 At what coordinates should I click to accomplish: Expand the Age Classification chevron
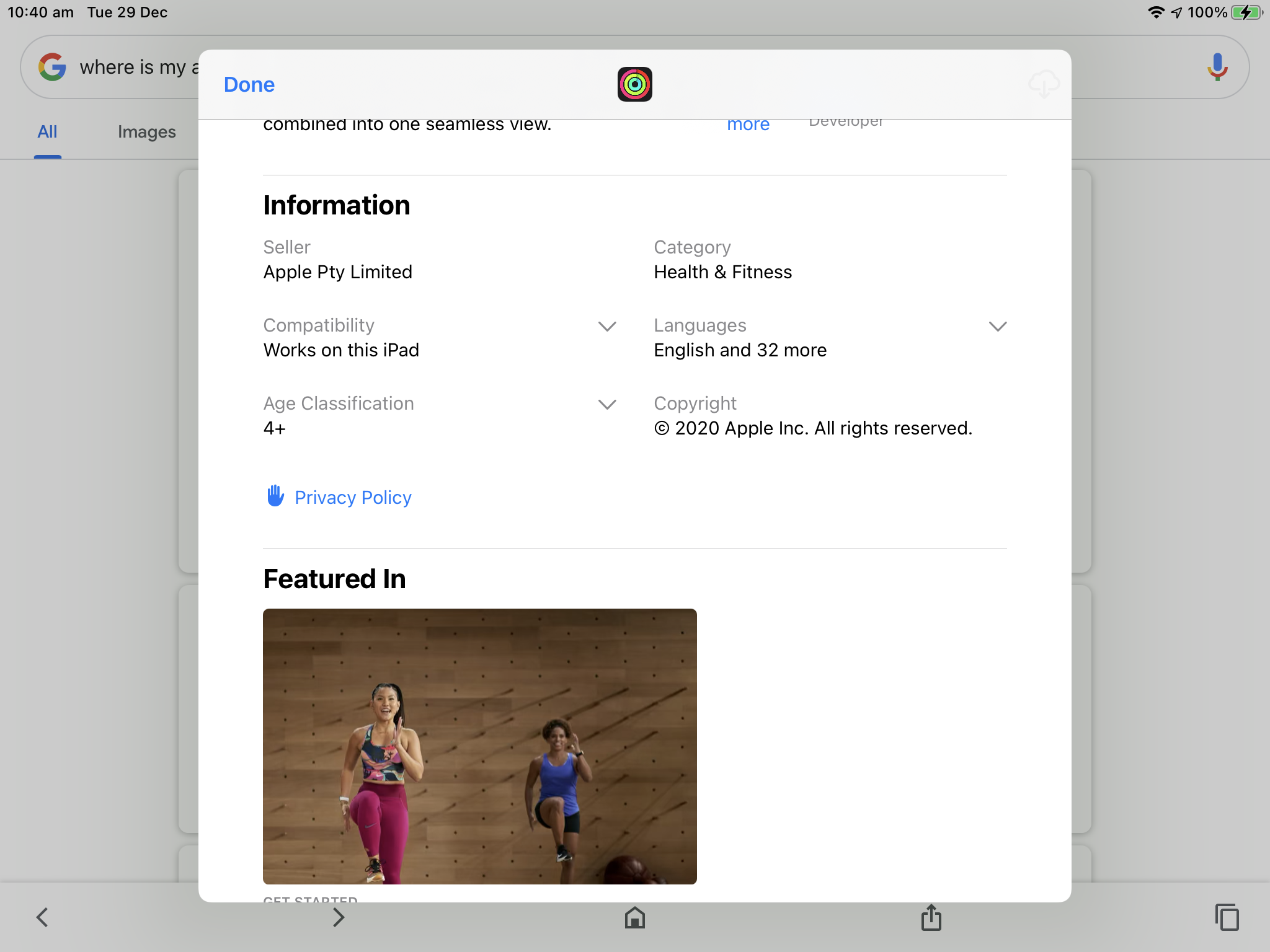click(x=607, y=404)
